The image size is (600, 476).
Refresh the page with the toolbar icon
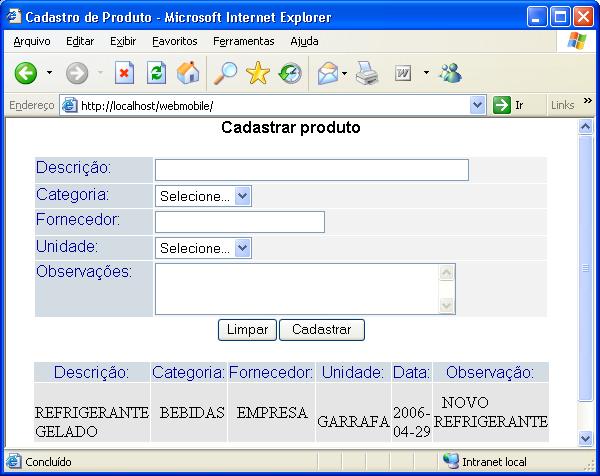coord(156,73)
